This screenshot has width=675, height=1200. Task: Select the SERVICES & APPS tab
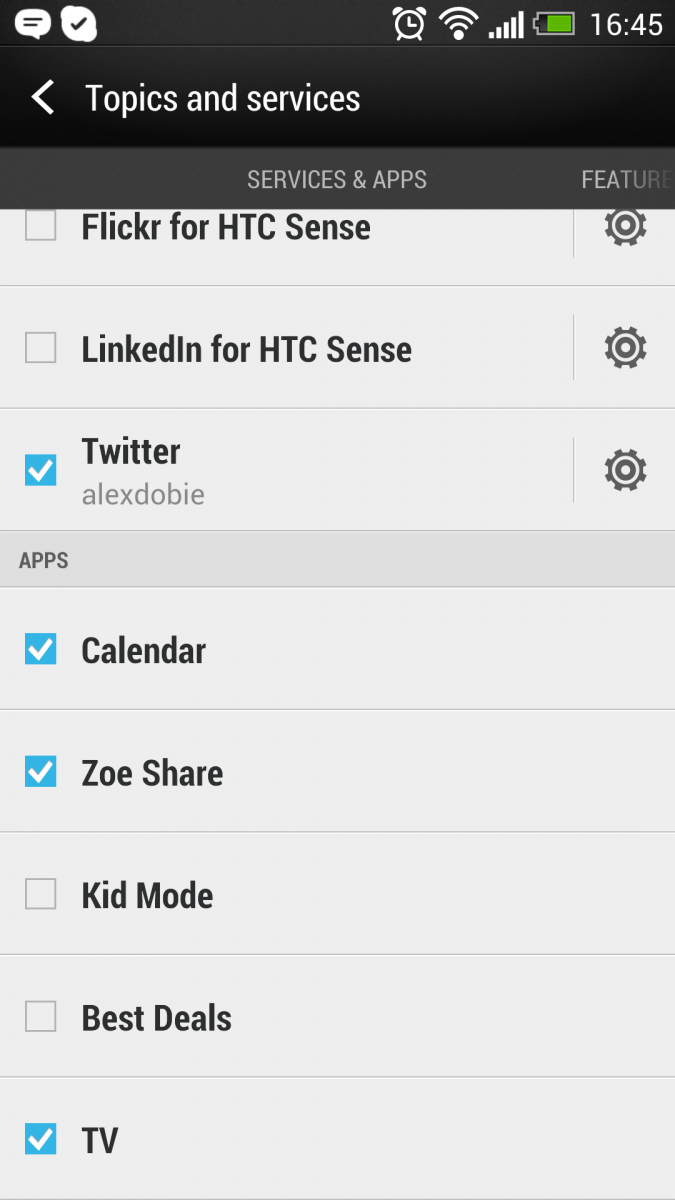(337, 180)
